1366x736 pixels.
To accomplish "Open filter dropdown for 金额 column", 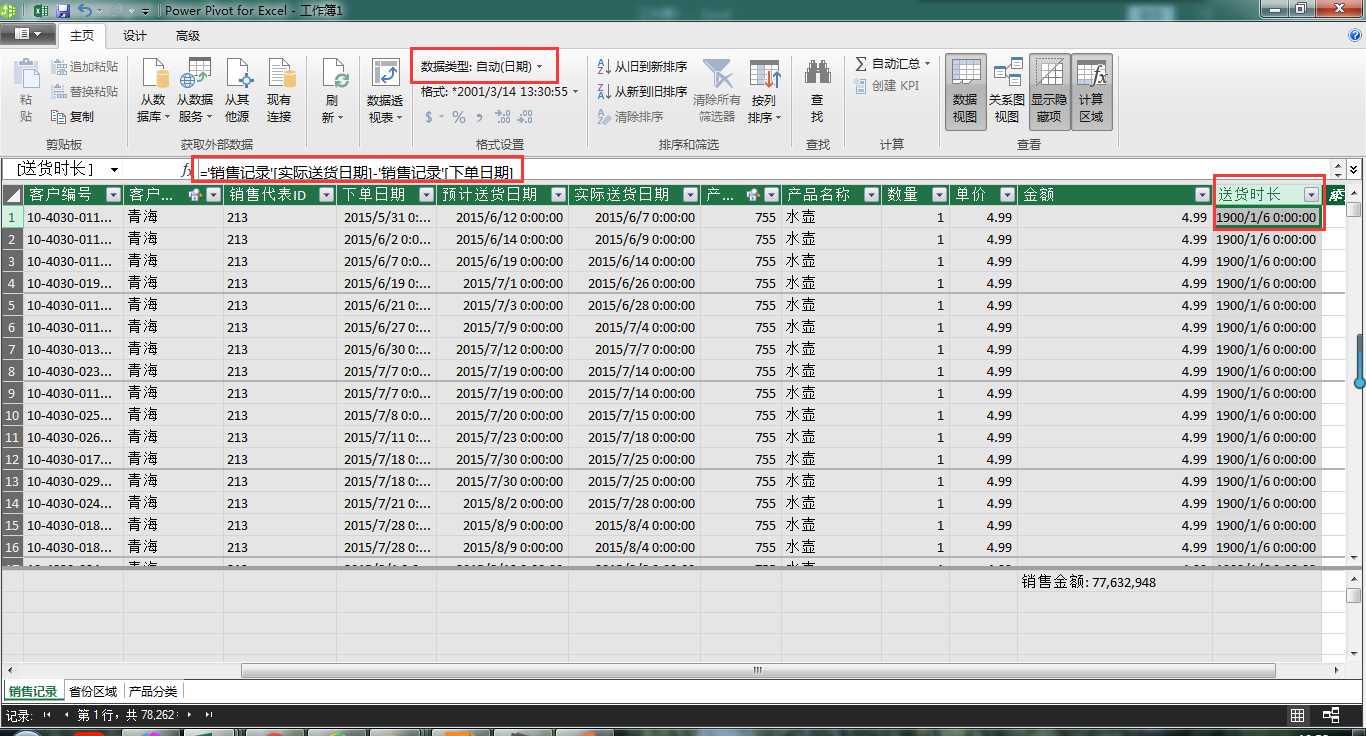I will click(x=1203, y=195).
